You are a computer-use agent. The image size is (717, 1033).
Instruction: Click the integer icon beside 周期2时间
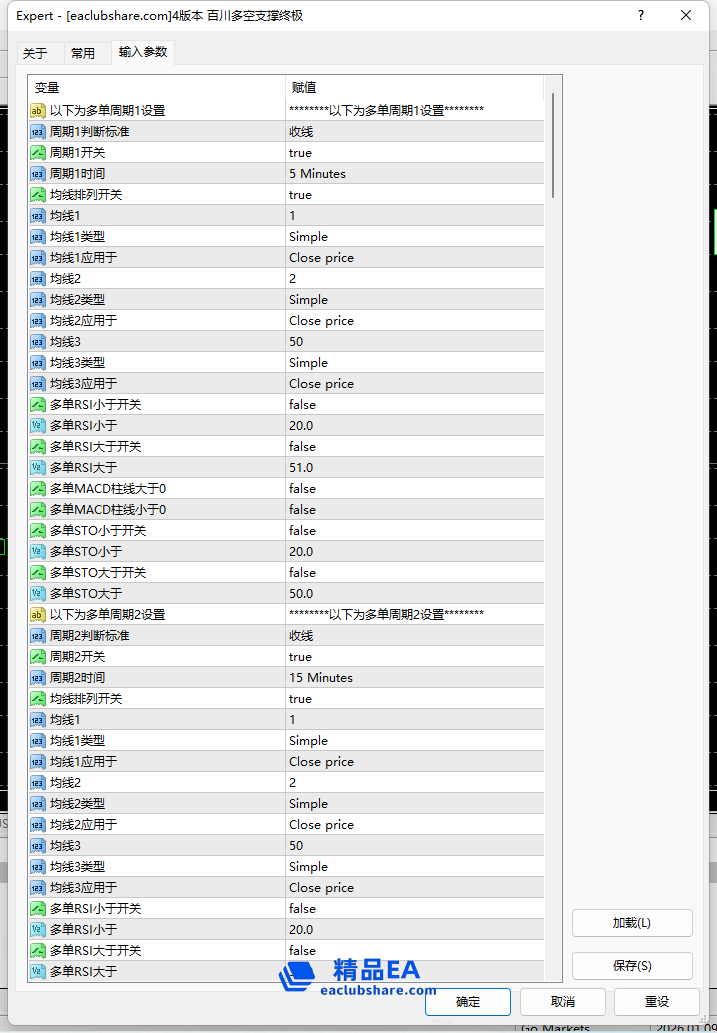tap(38, 678)
